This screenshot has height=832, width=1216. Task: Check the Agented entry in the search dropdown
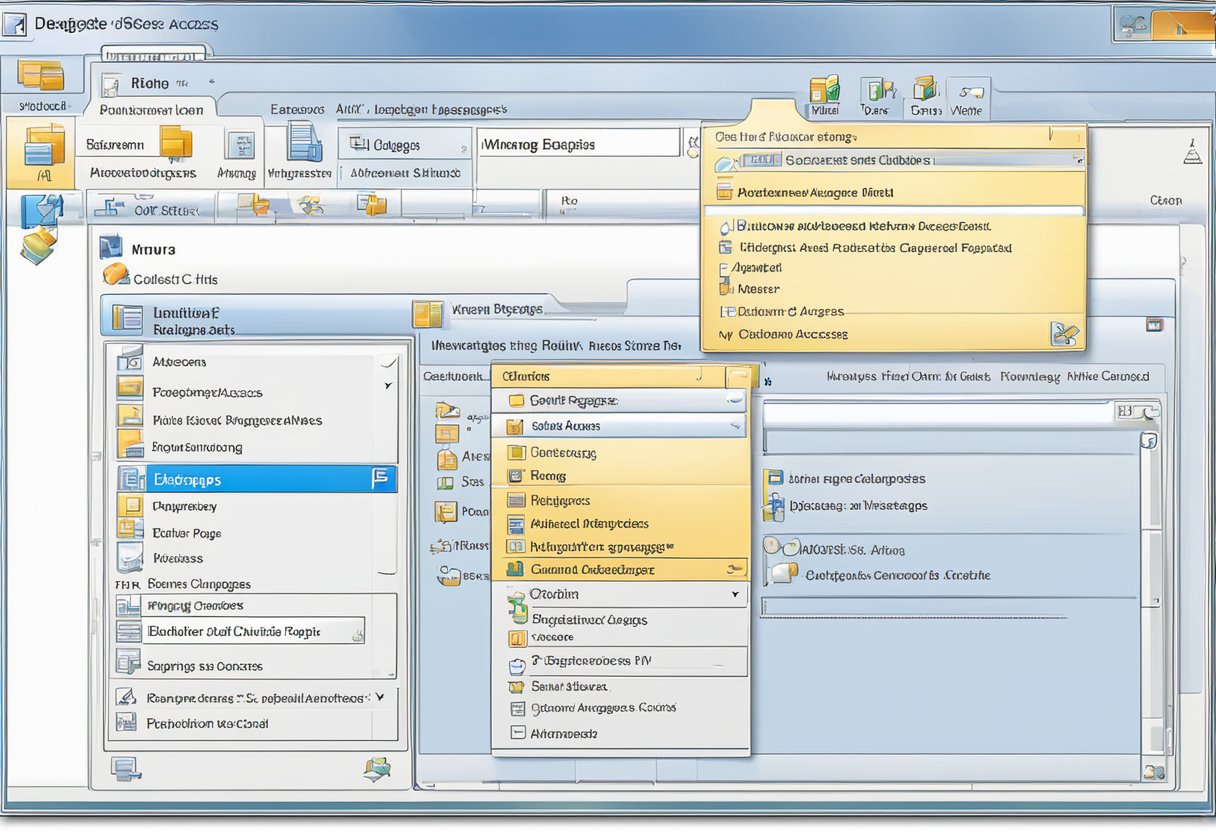[756, 267]
